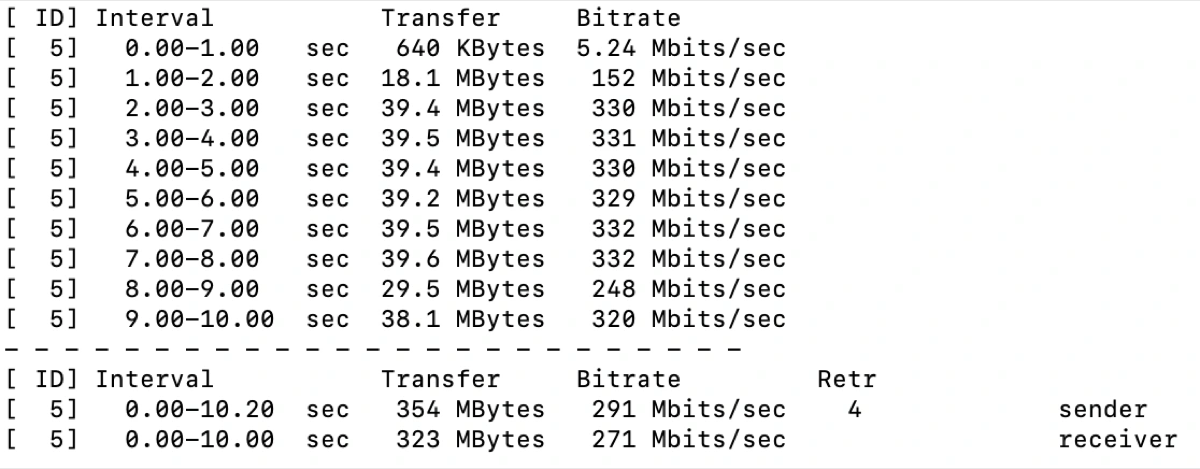Click the word receiver in summary

1118,440
